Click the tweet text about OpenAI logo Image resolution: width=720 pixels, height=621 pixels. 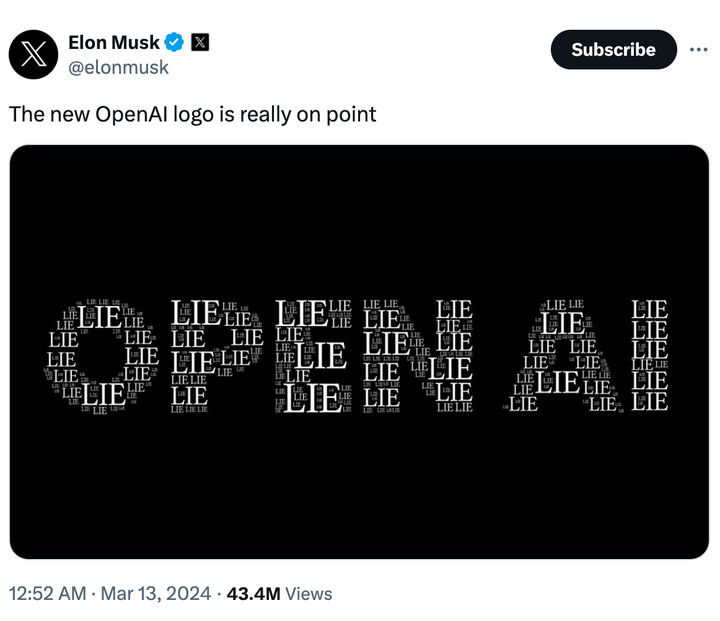pos(192,114)
